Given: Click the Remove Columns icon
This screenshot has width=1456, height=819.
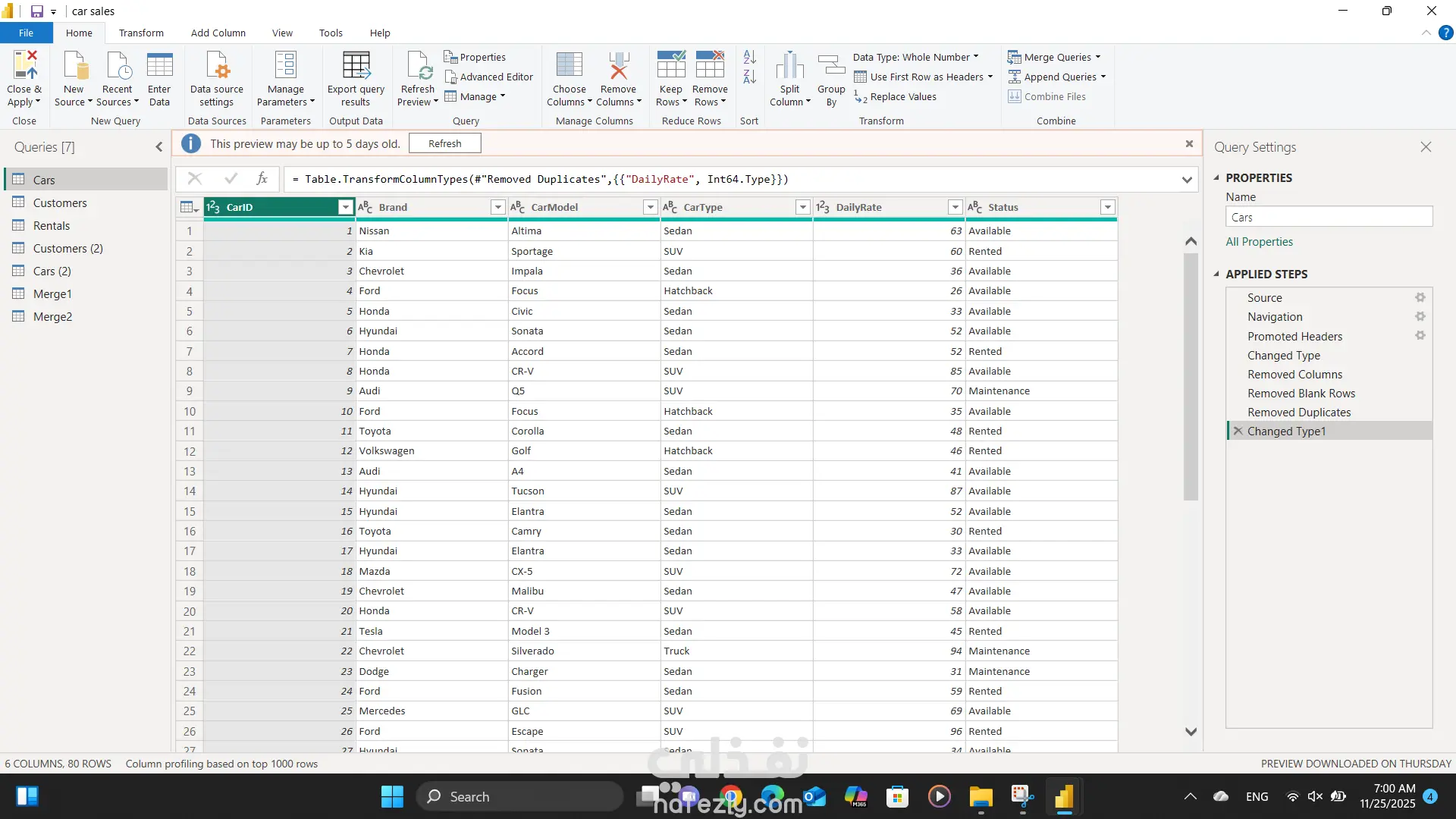Looking at the screenshot, I should [618, 66].
